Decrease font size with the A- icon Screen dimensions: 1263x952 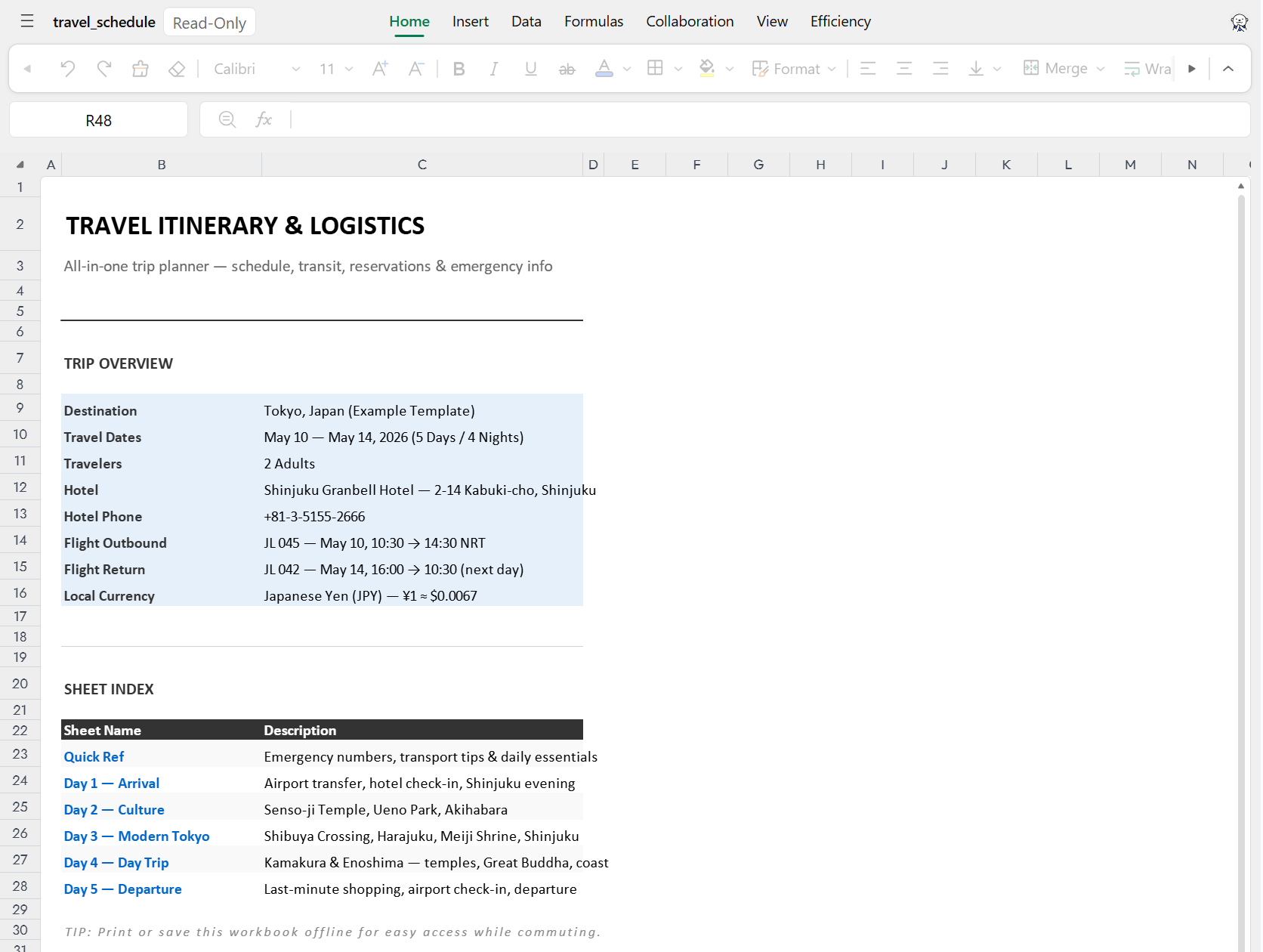pyautogui.click(x=416, y=69)
